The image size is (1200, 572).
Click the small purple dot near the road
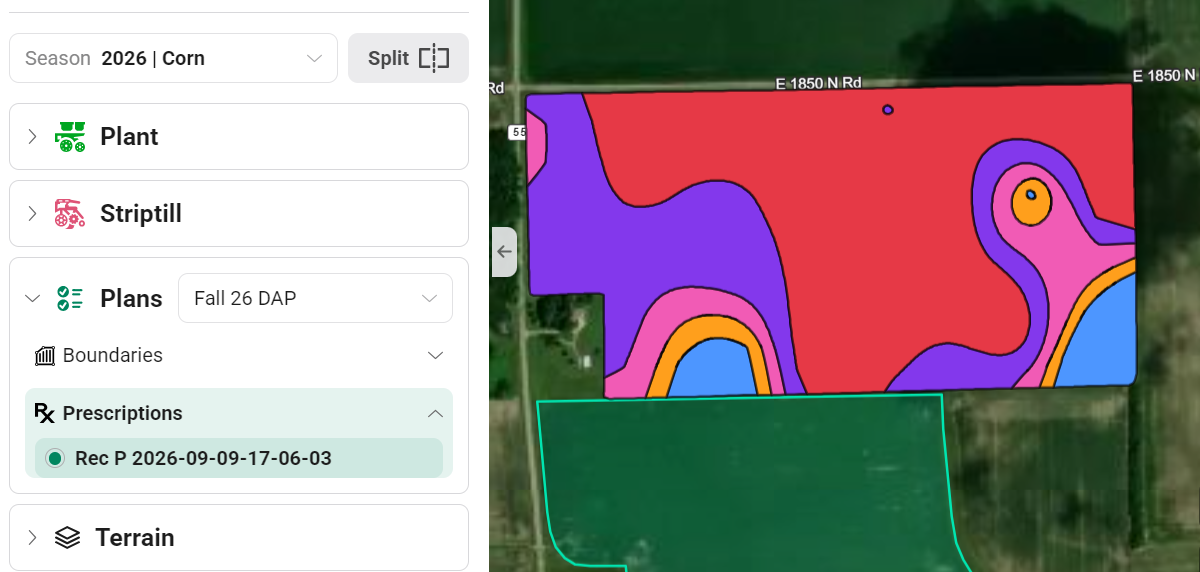coord(887,110)
